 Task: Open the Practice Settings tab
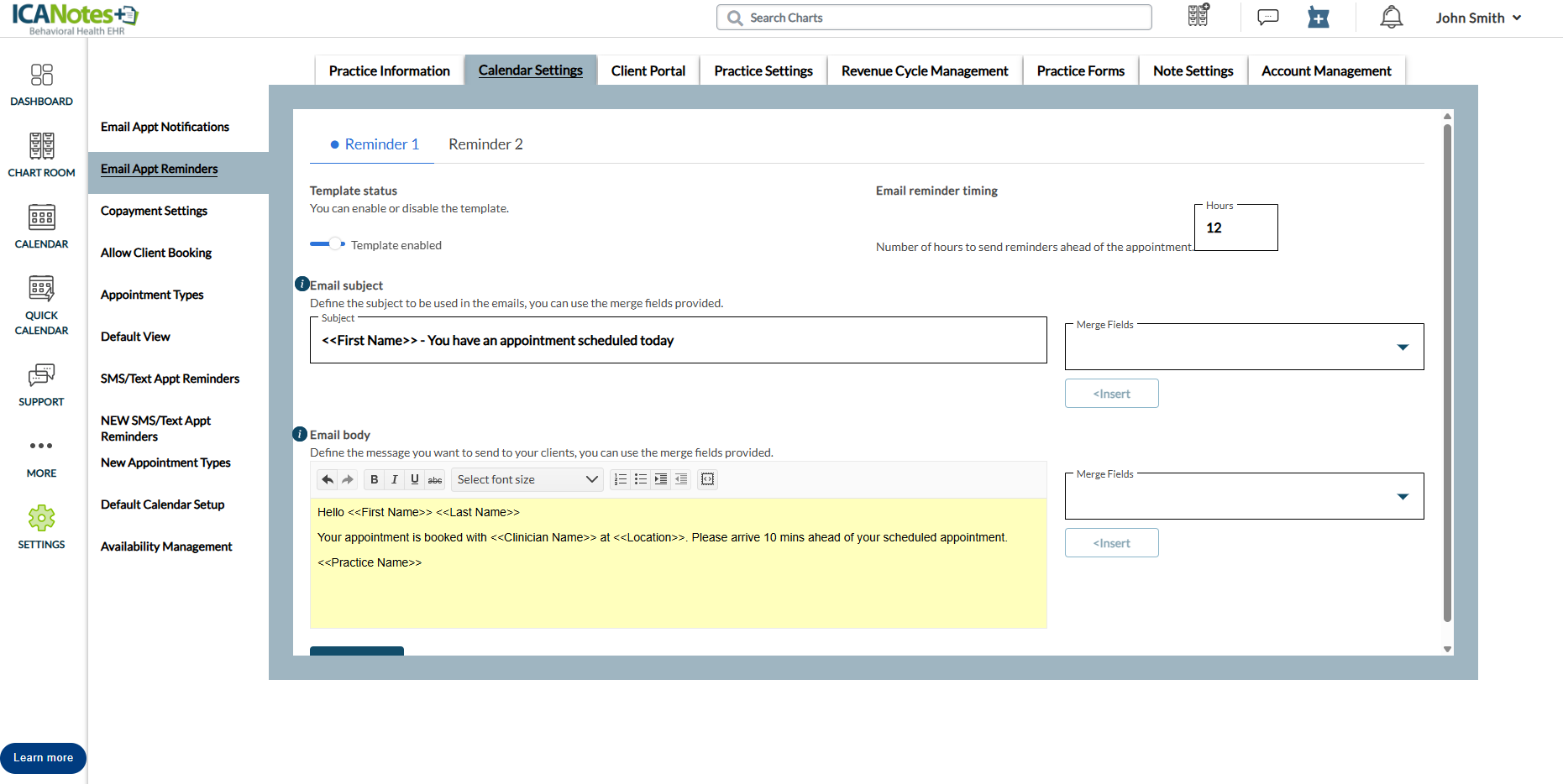763,71
